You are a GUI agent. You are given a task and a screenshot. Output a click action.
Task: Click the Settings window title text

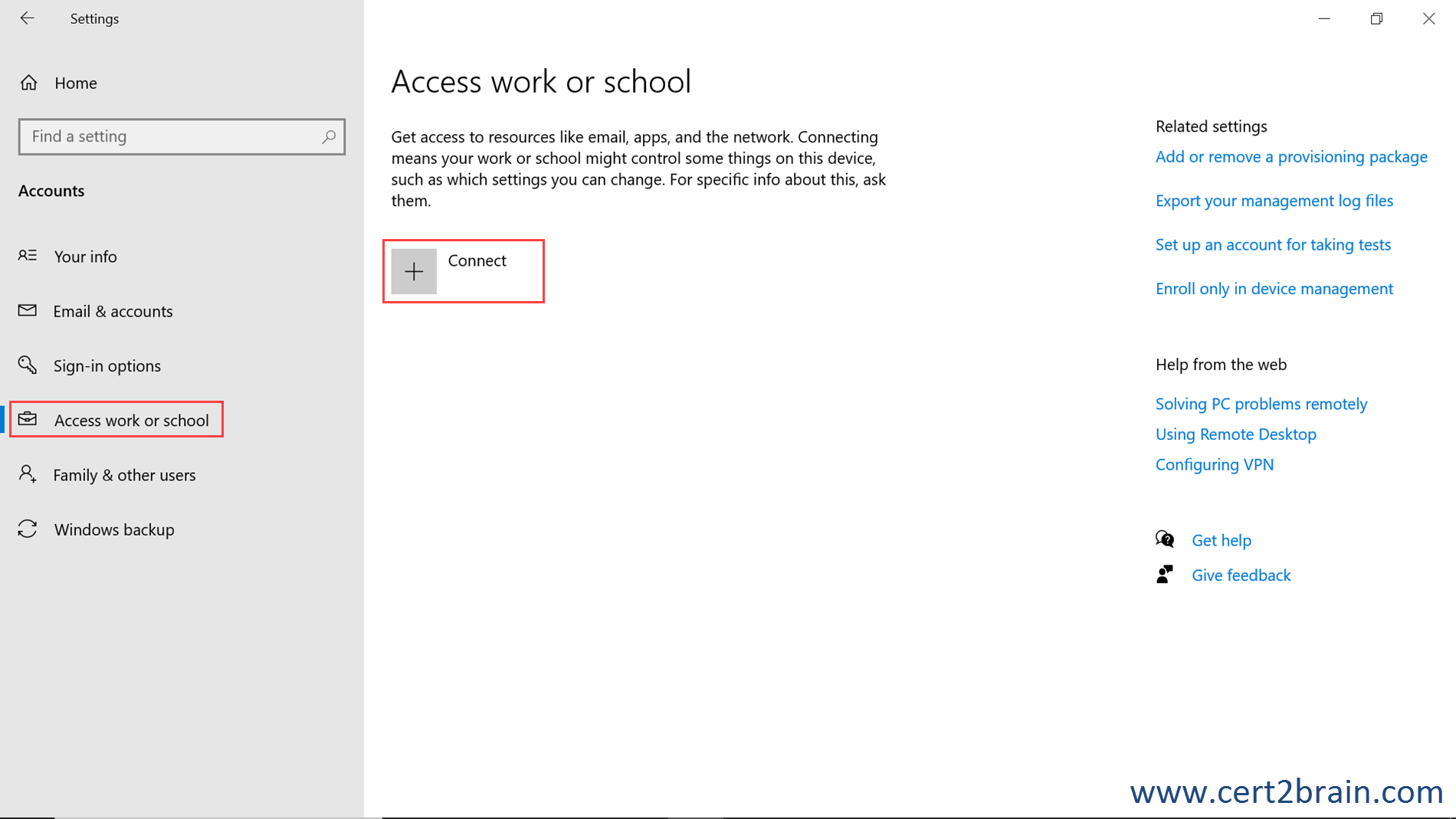pos(94,18)
